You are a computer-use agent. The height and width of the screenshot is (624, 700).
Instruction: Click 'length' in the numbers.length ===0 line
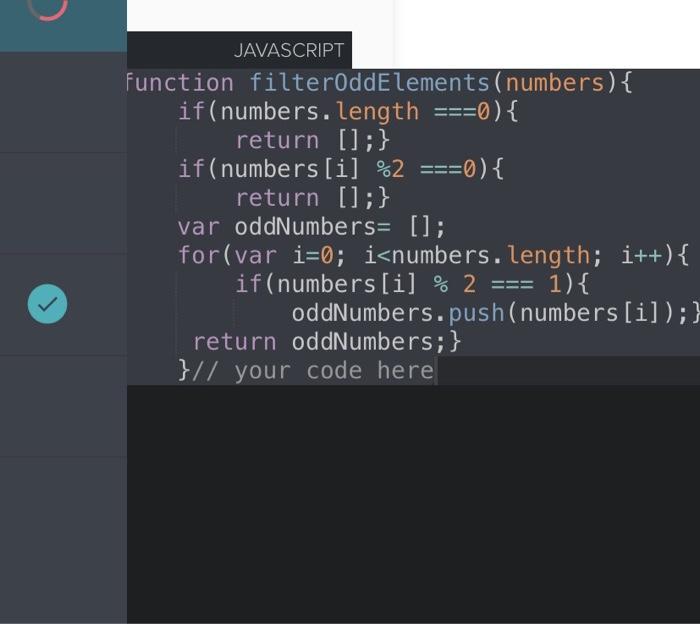[377, 112]
